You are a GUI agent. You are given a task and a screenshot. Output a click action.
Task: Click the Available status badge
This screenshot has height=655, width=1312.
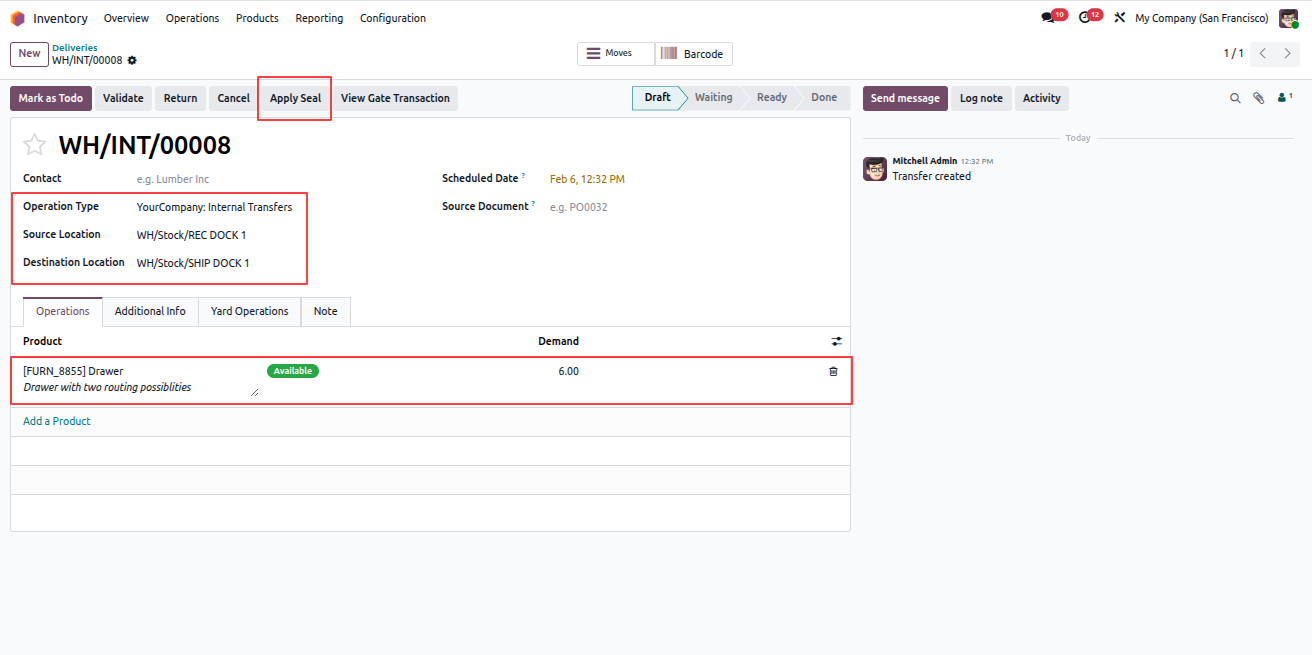[293, 371]
